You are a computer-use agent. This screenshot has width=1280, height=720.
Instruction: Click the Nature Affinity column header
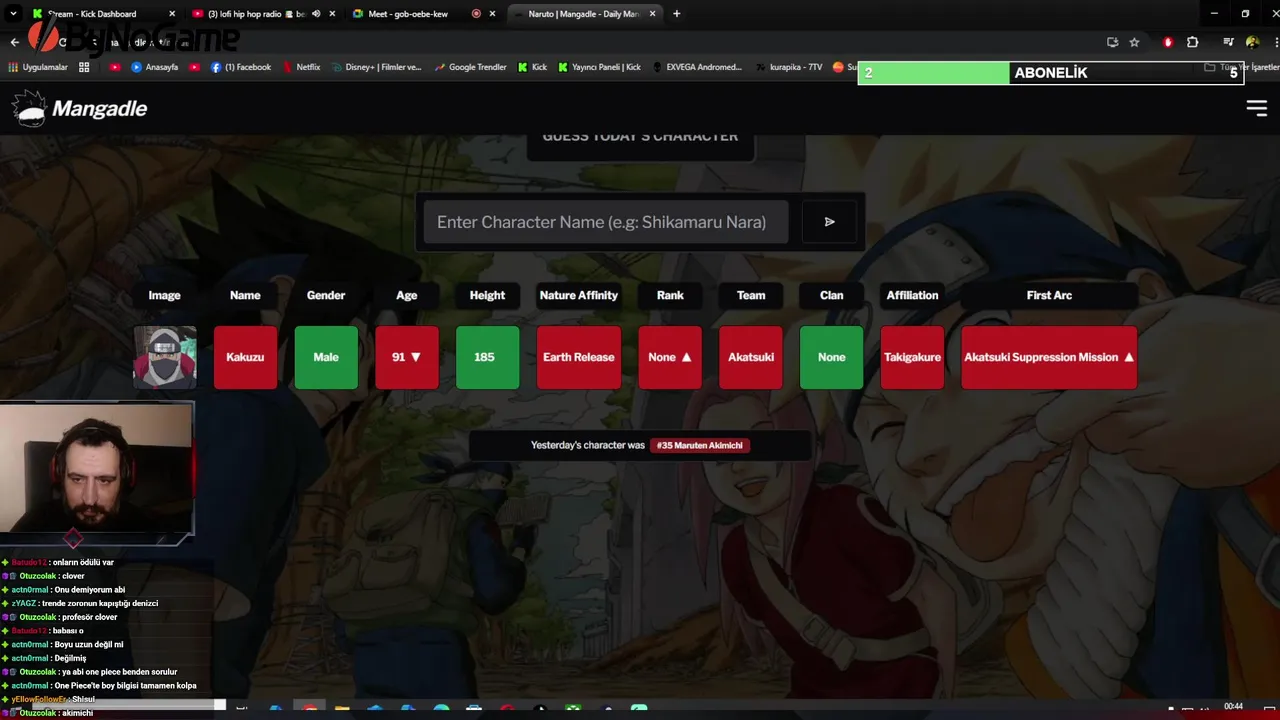tap(579, 295)
